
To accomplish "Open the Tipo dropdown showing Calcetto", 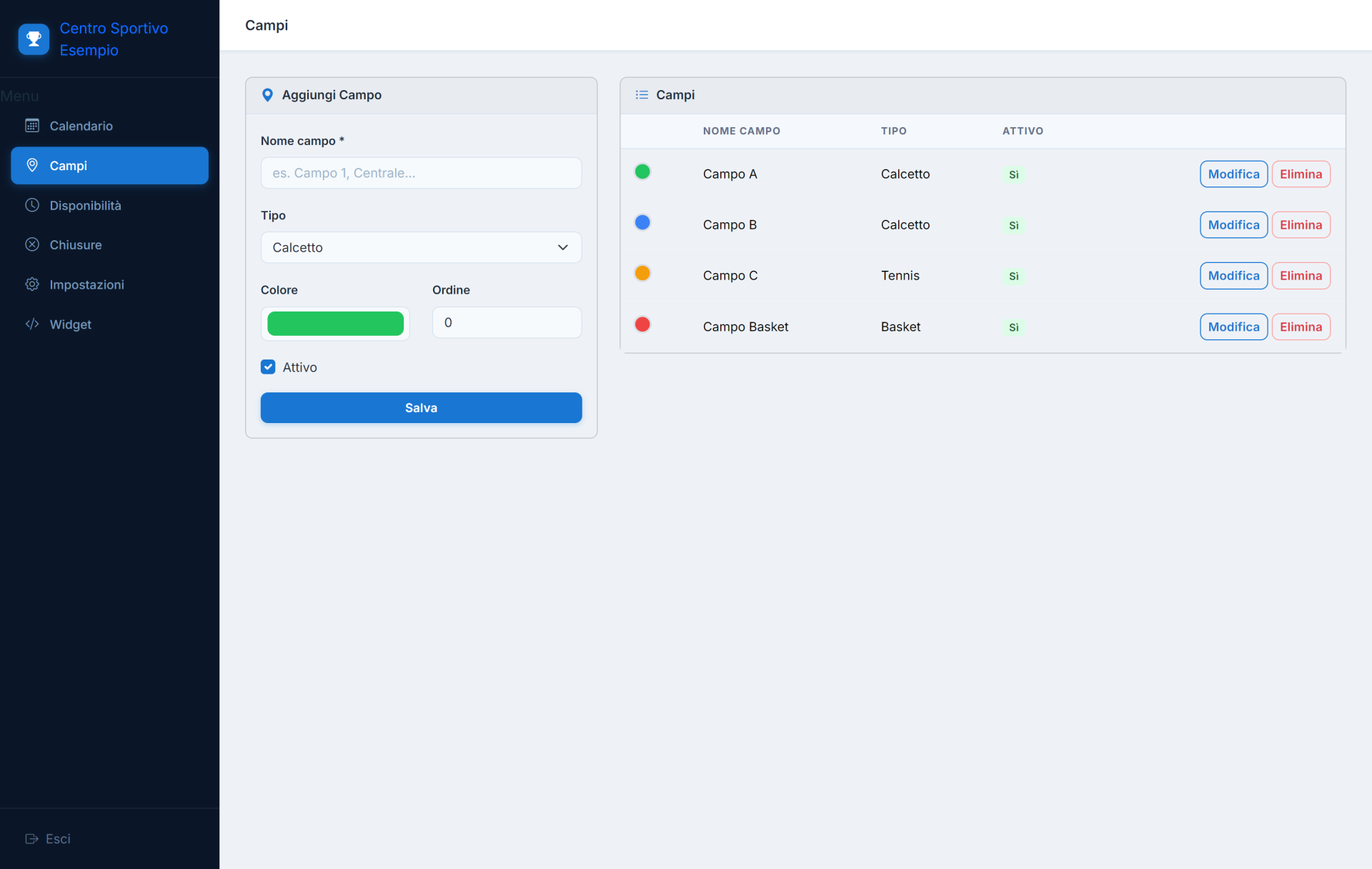I will (421, 247).
